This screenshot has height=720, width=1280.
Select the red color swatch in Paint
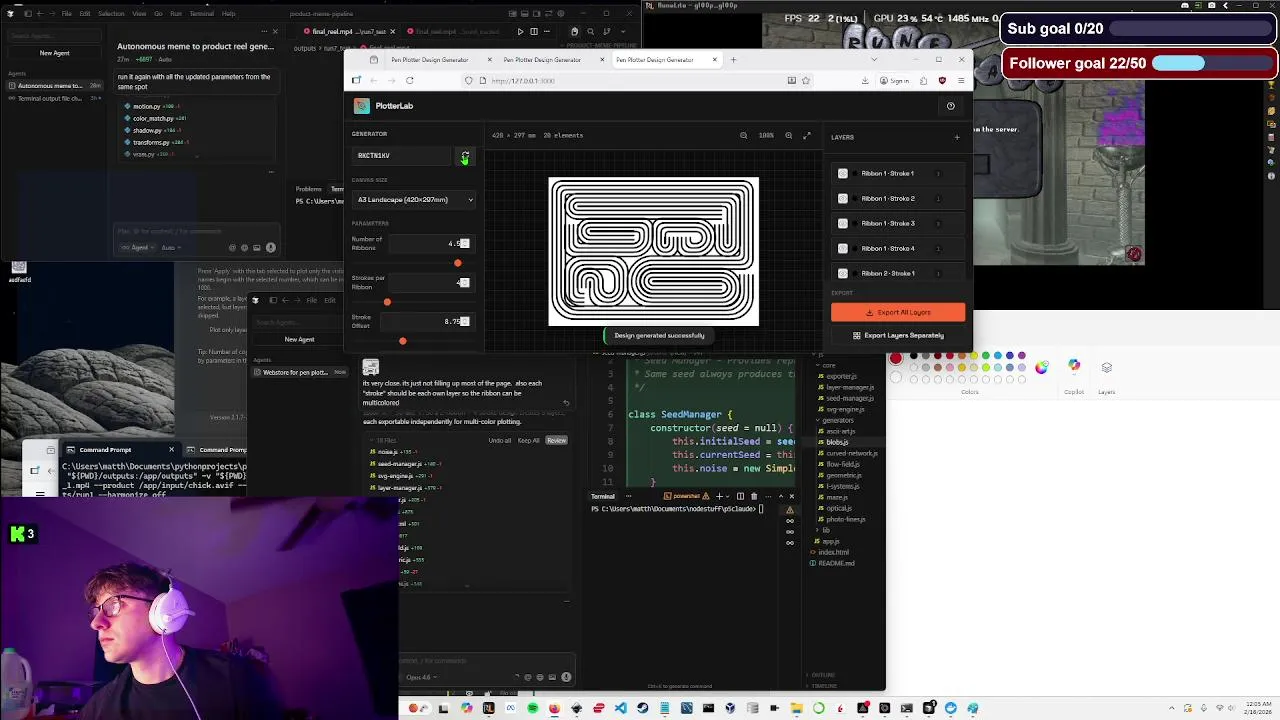896,359
